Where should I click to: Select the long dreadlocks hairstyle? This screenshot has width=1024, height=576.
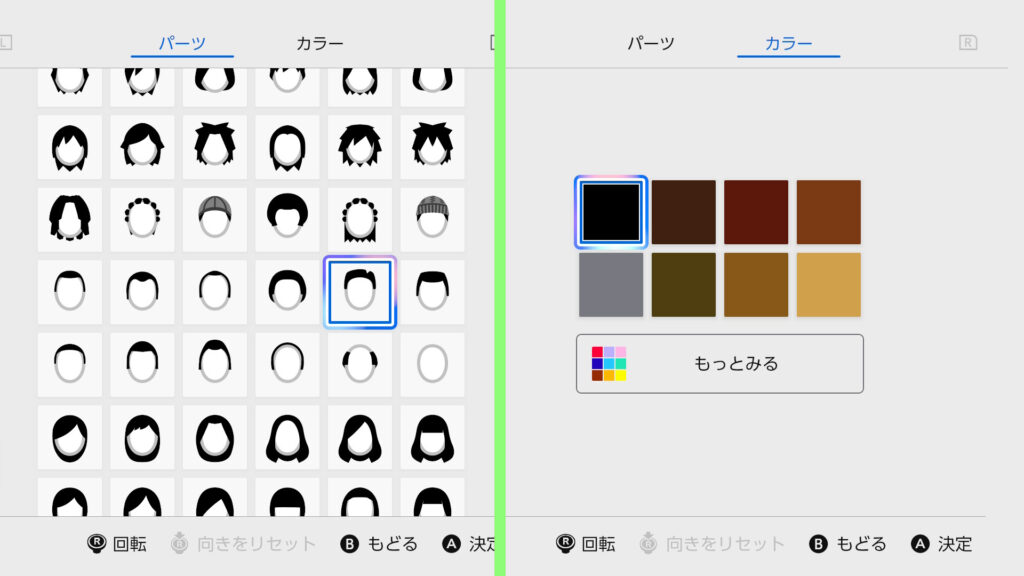click(x=70, y=220)
